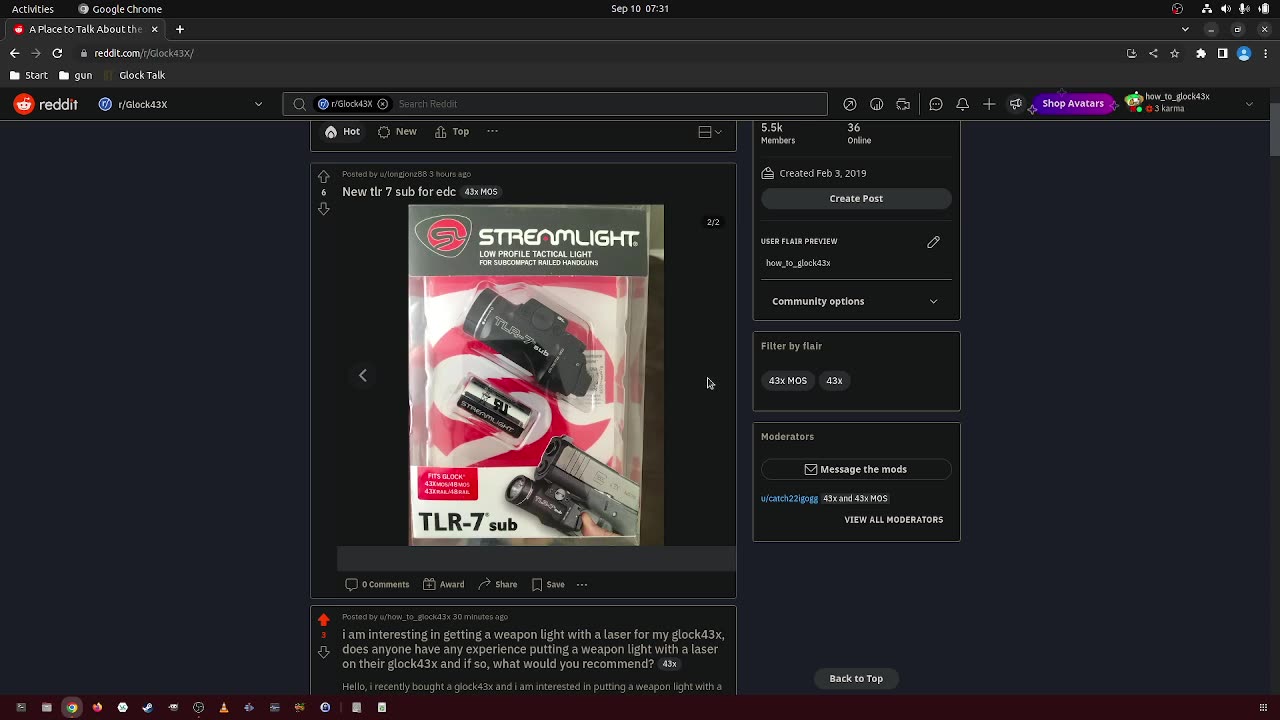
Task: Change post layout view dropdown
Action: click(710, 132)
